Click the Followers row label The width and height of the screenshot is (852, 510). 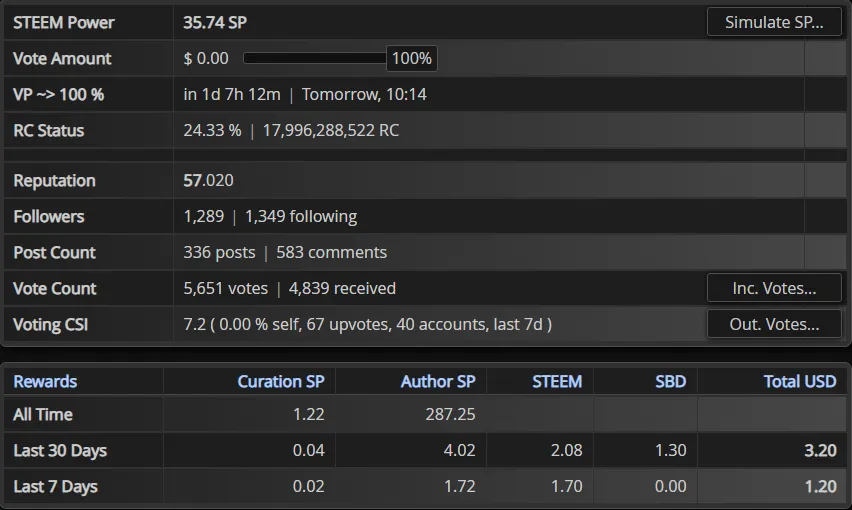49,216
